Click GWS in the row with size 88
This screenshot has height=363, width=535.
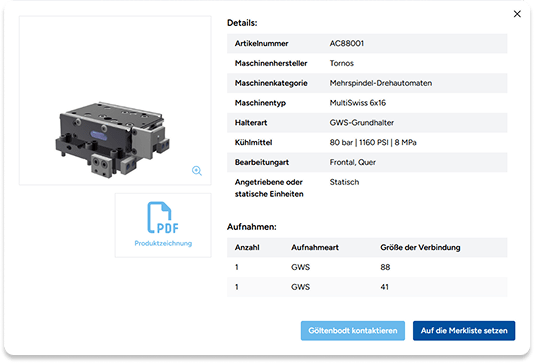coord(300,267)
